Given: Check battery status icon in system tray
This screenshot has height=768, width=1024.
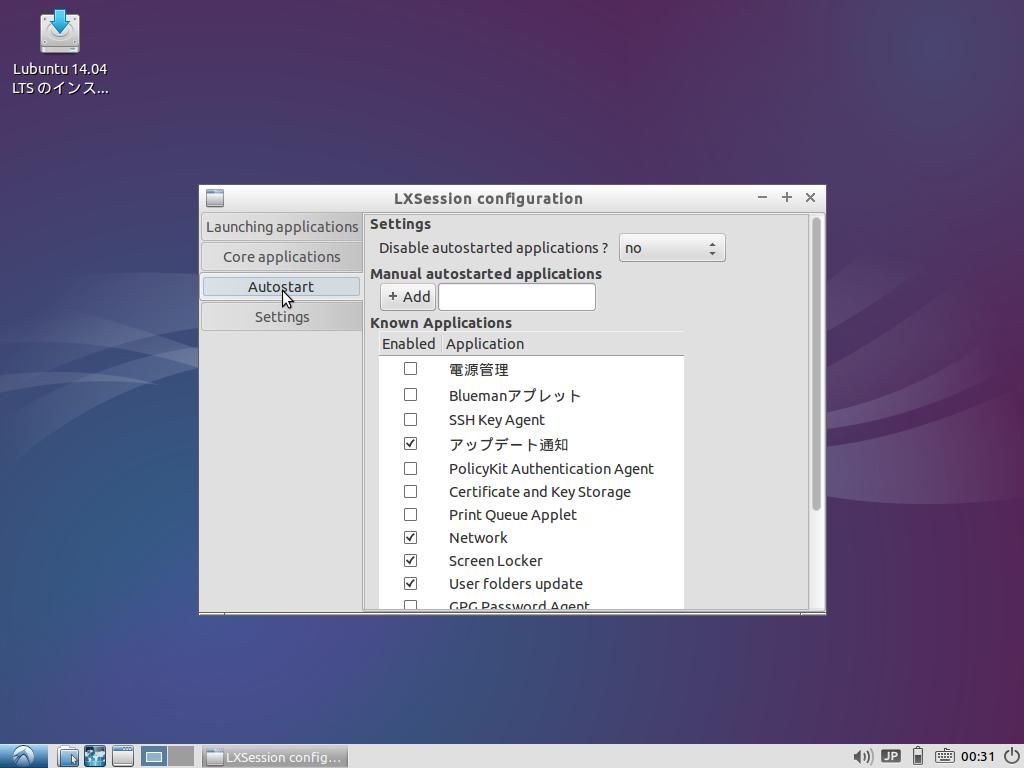Looking at the screenshot, I should [x=916, y=757].
